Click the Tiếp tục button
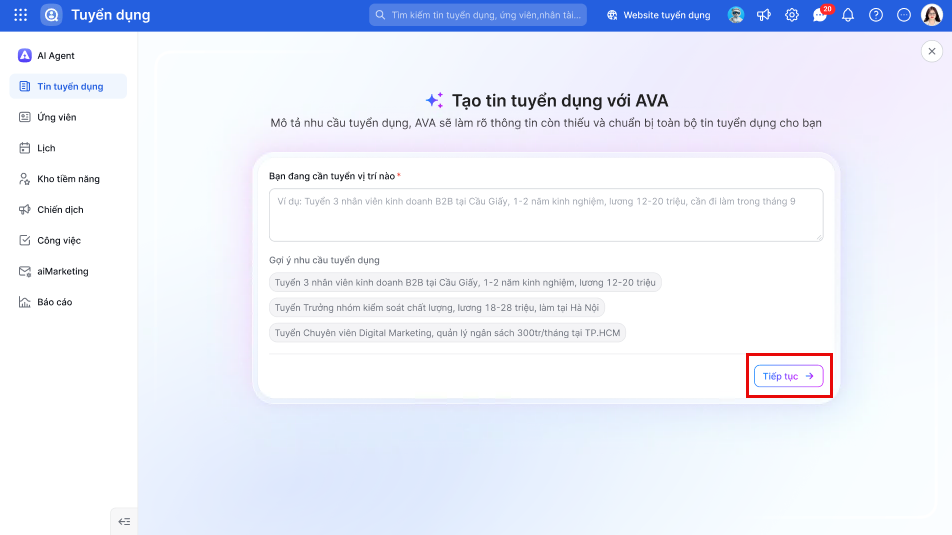 click(788, 376)
